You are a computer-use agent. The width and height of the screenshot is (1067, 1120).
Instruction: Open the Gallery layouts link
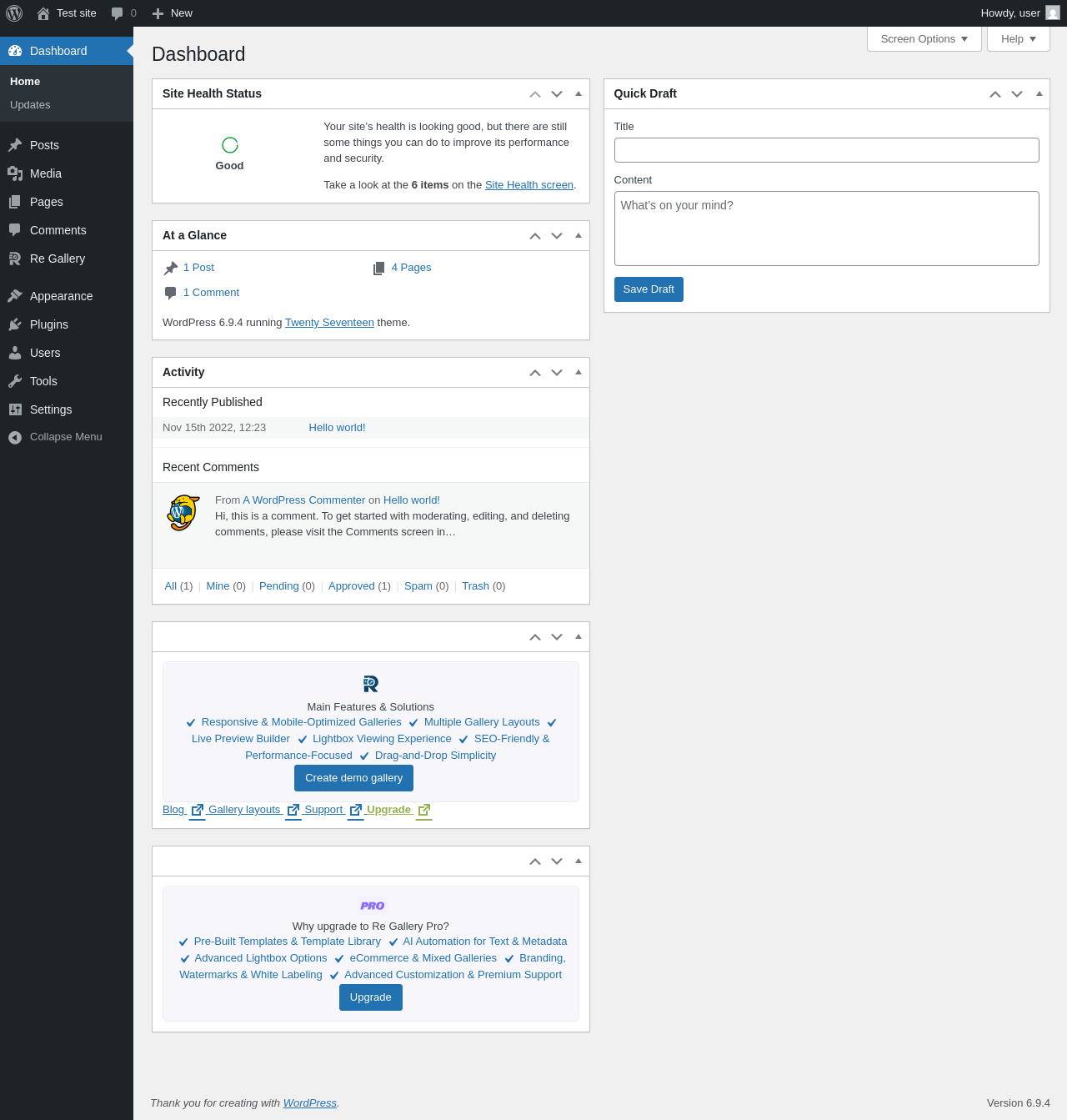click(x=253, y=810)
